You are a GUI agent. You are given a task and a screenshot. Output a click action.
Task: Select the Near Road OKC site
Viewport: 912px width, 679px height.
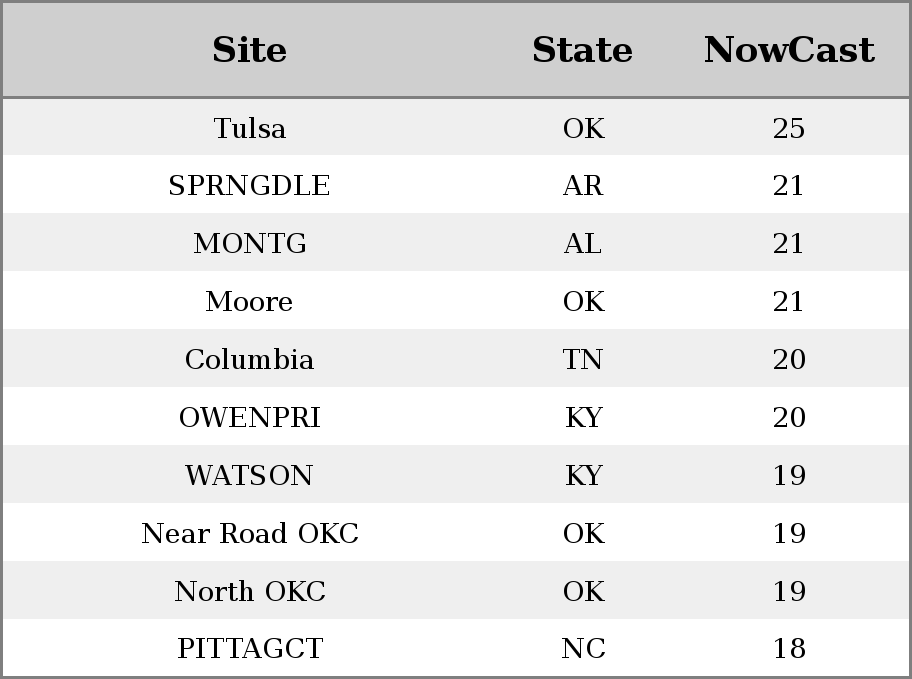pyautogui.click(x=250, y=533)
